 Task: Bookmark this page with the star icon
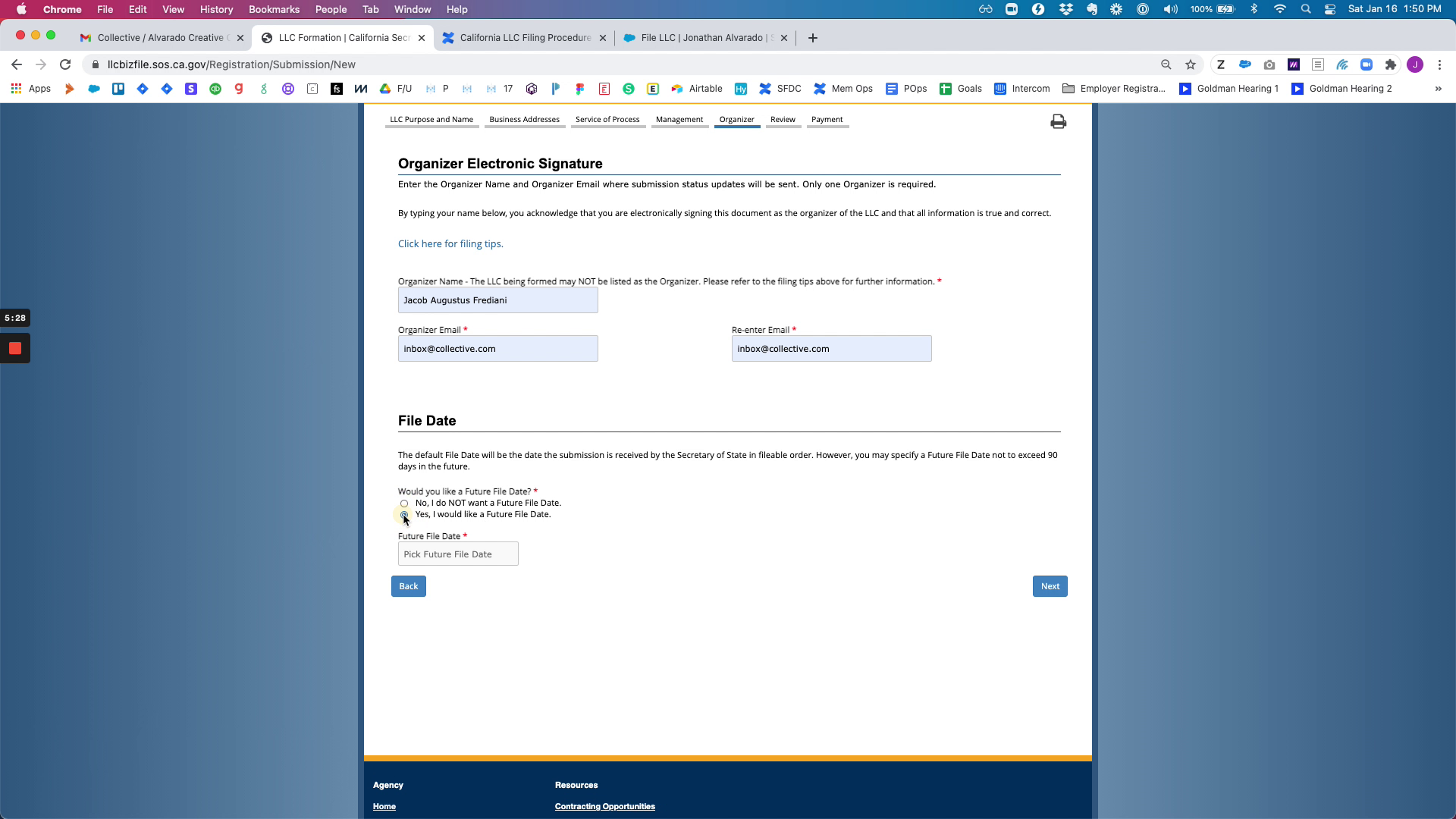tap(1191, 64)
